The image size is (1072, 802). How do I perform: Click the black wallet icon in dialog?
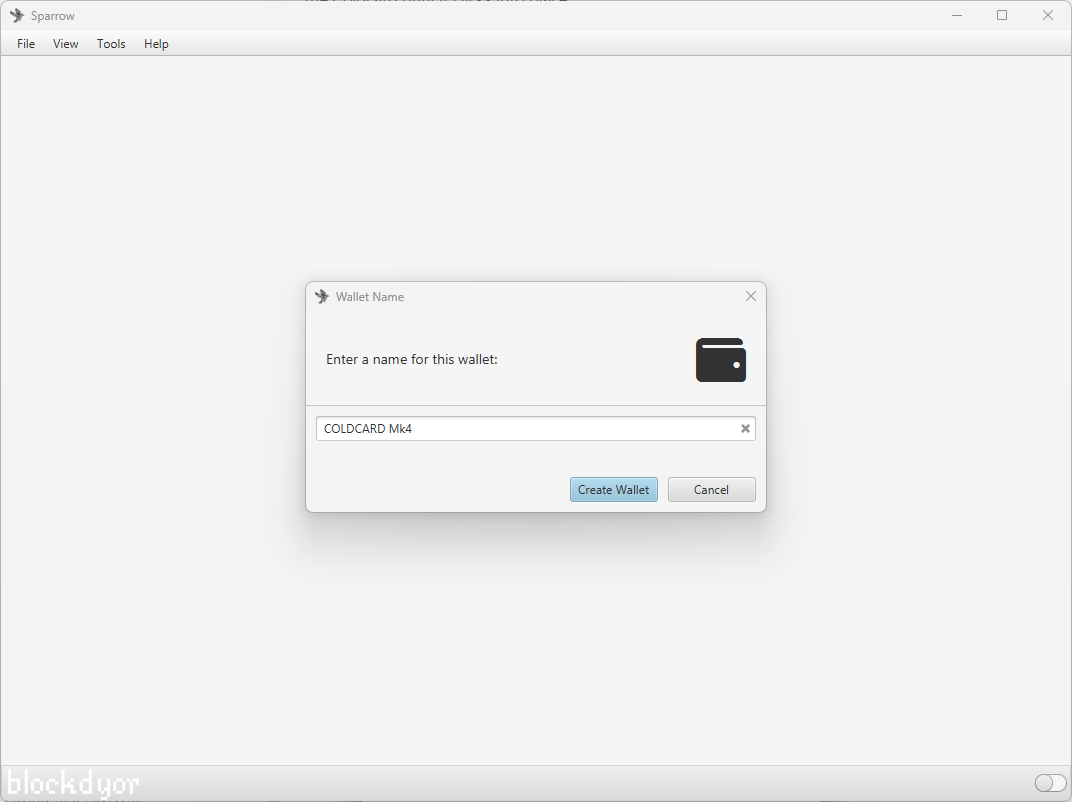click(x=721, y=360)
